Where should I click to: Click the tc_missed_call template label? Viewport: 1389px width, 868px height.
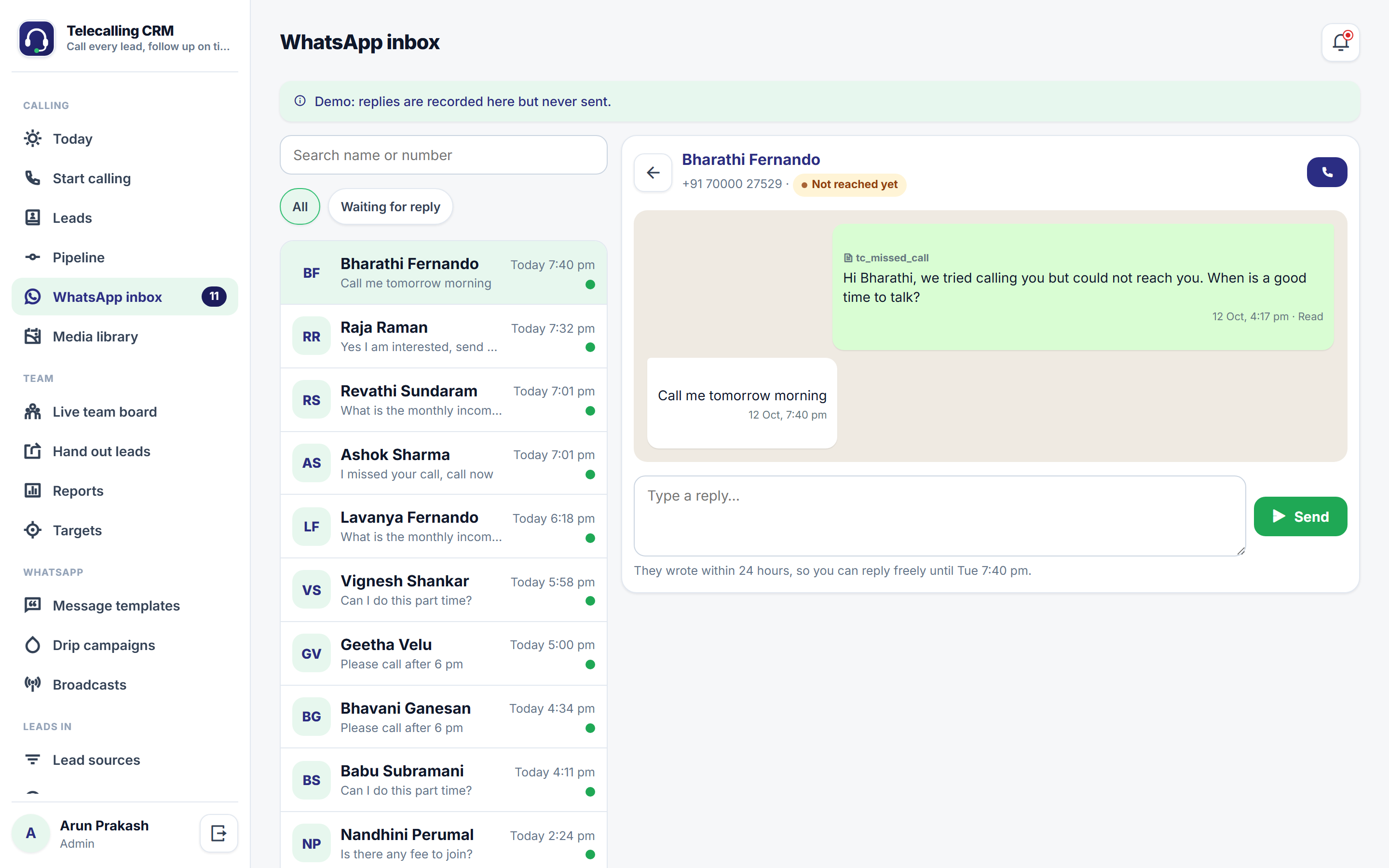coord(892,258)
